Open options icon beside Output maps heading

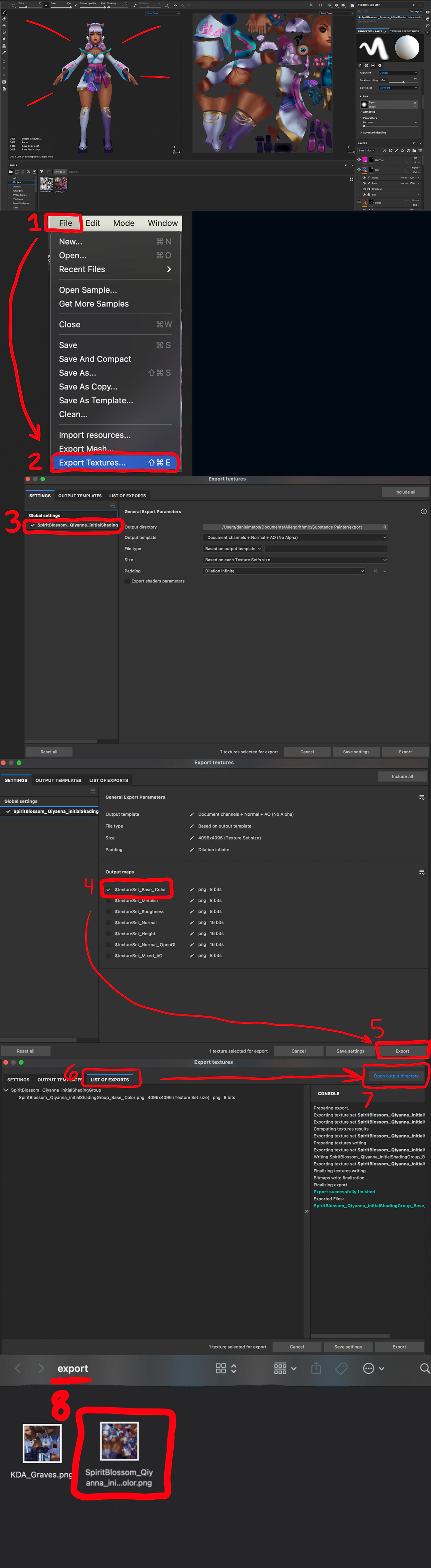coord(422,872)
